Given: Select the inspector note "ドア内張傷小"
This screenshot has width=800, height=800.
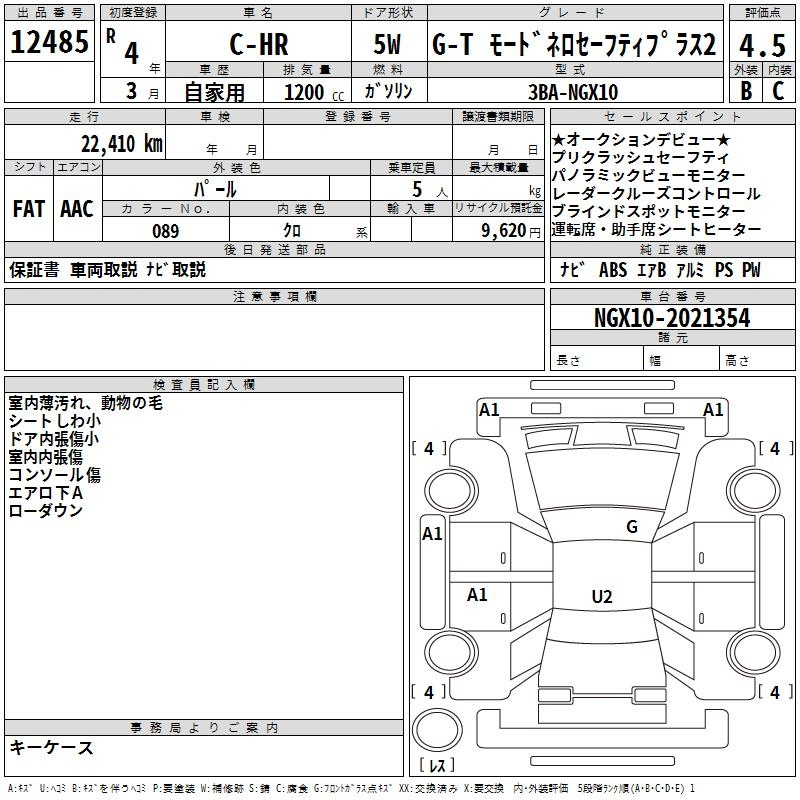Looking at the screenshot, I should pos(54,439).
